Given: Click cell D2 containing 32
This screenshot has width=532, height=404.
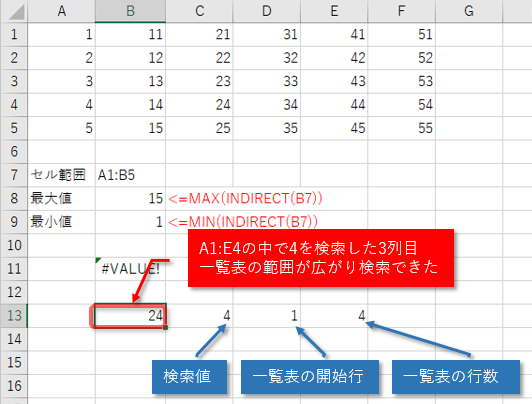Looking at the screenshot, I should pos(267,58).
